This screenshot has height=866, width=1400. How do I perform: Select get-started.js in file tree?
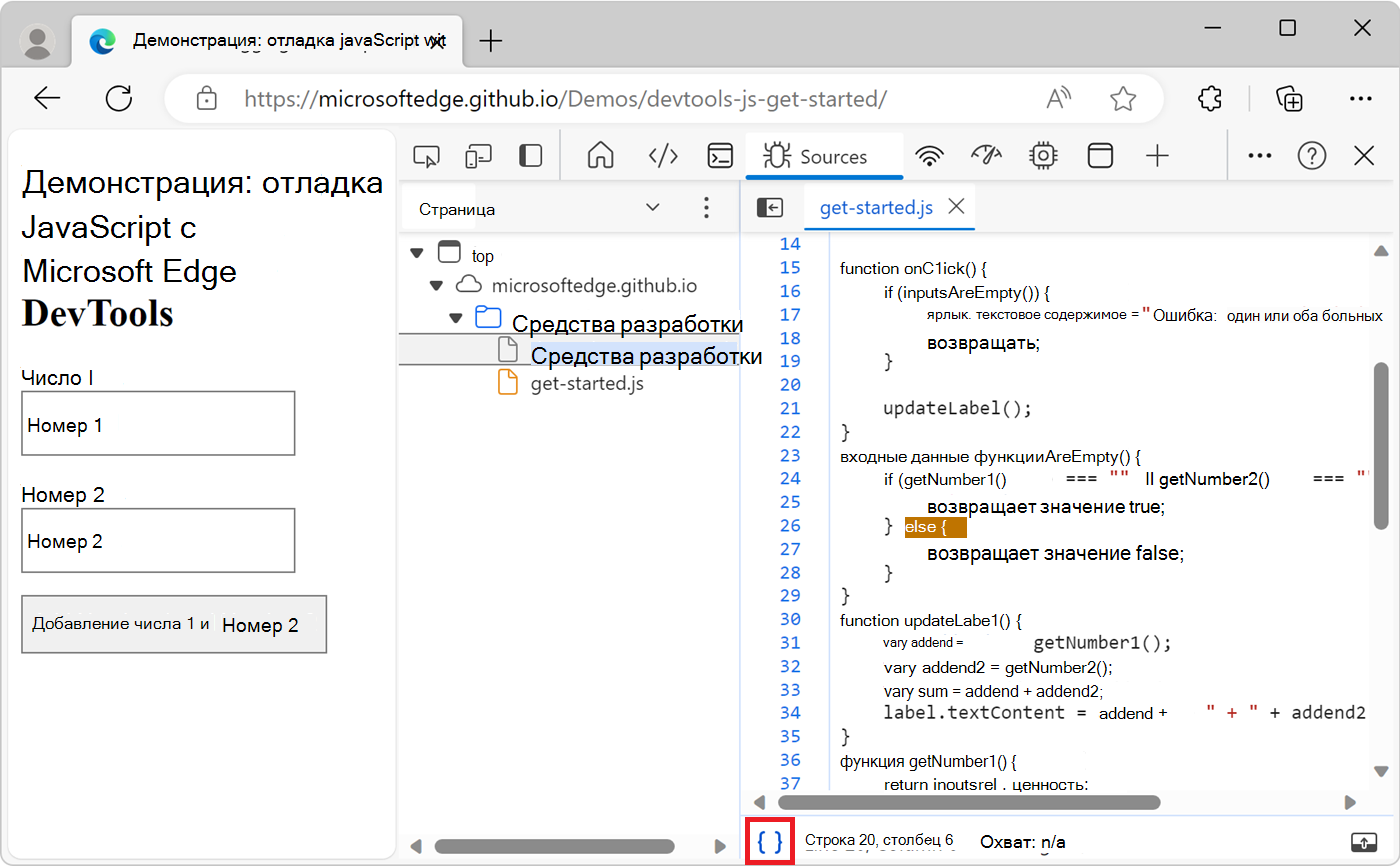pyautogui.click(x=587, y=382)
